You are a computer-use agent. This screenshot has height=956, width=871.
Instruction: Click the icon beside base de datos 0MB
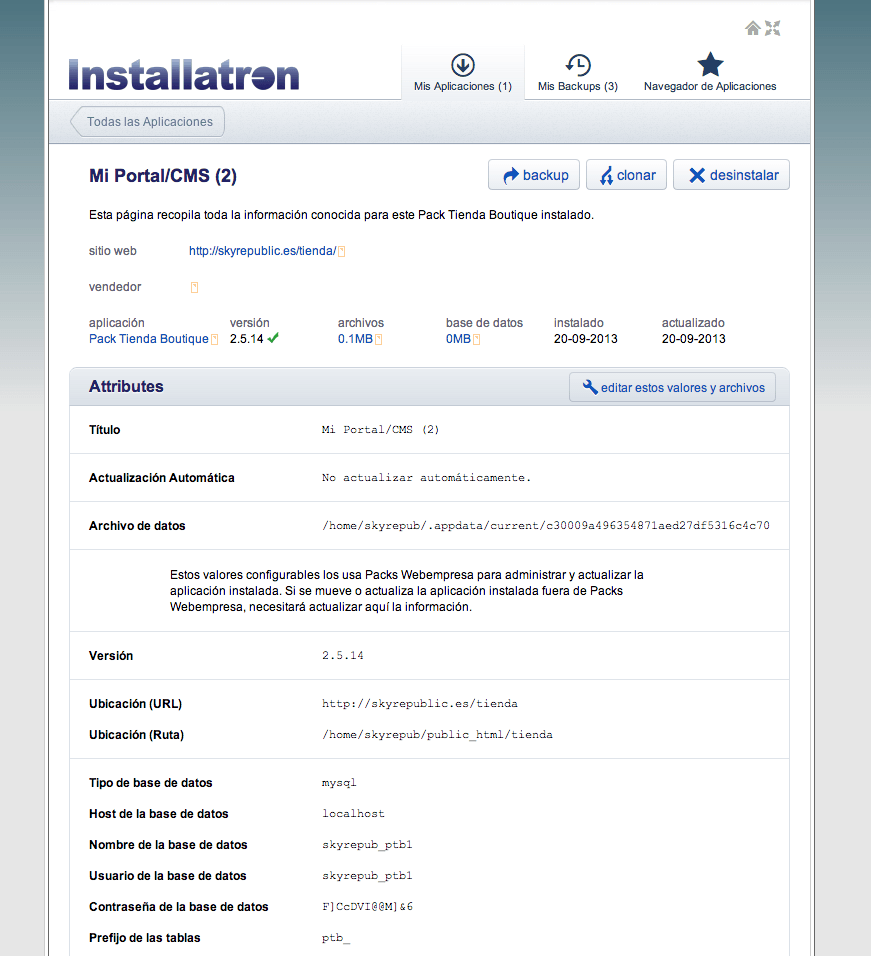pyautogui.click(x=477, y=340)
